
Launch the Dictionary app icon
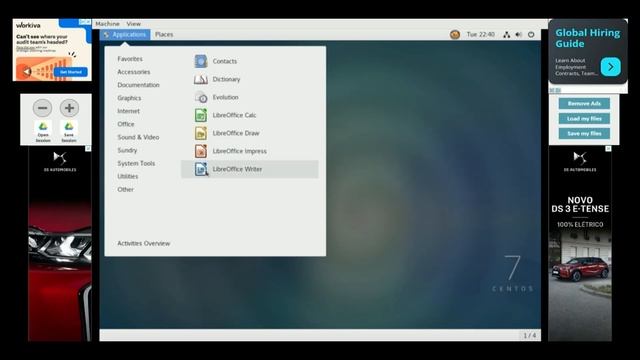200,79
